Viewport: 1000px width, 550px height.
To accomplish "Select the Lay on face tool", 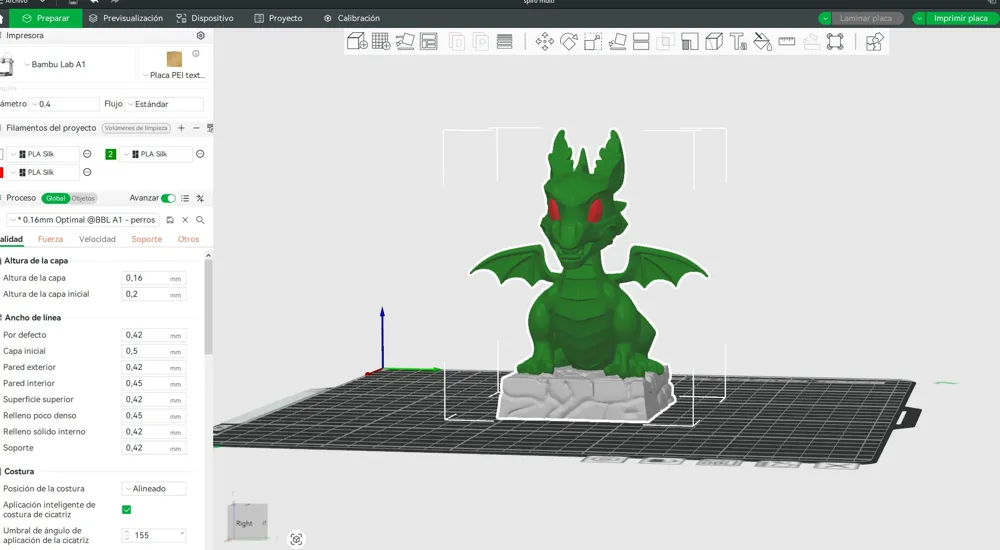I will (x=617, y=42).
